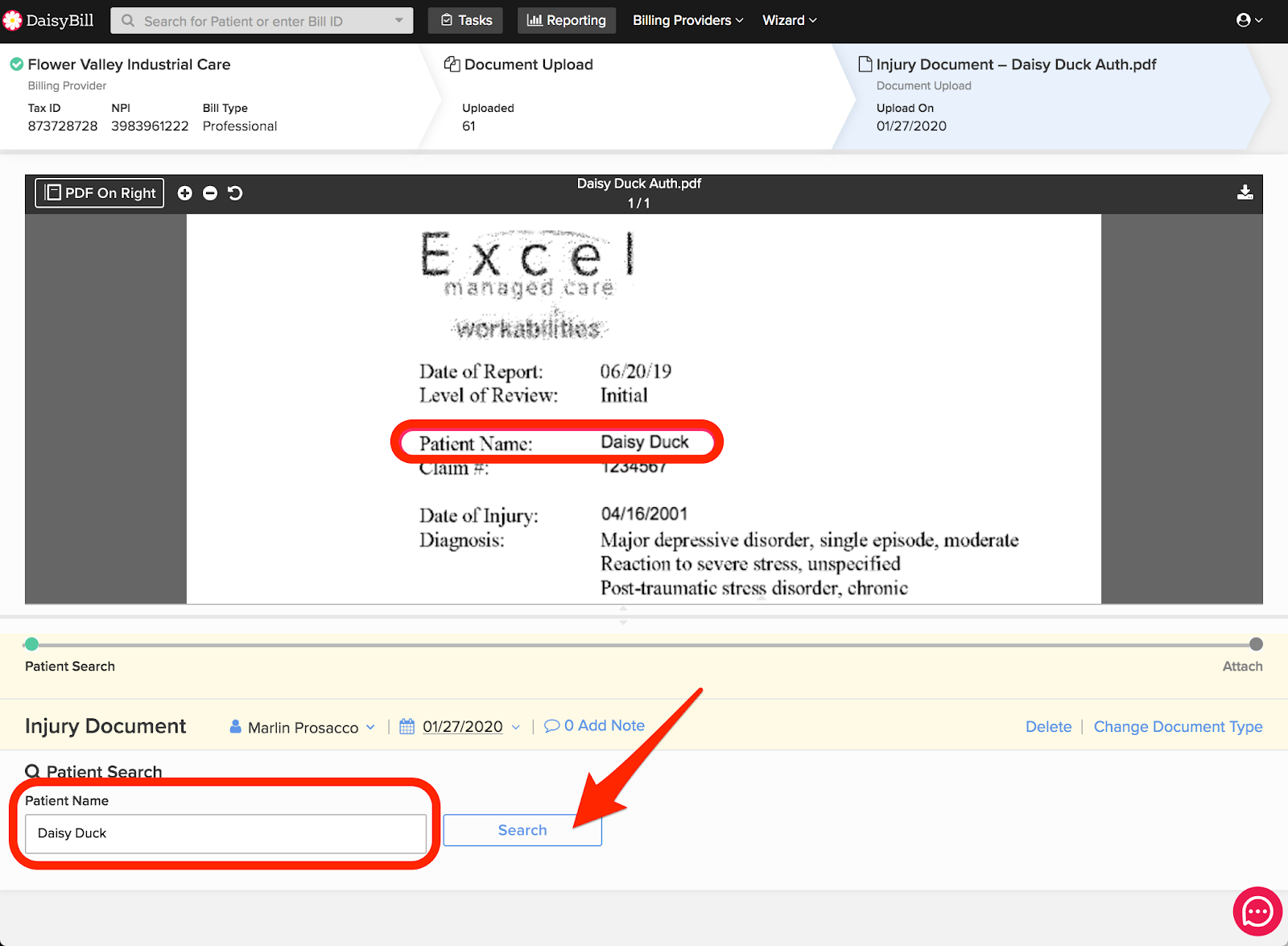The height and width of the screenshot is (946, 1288).
Task: Click the Patient Name input field
Action: [x=225, y=833]
